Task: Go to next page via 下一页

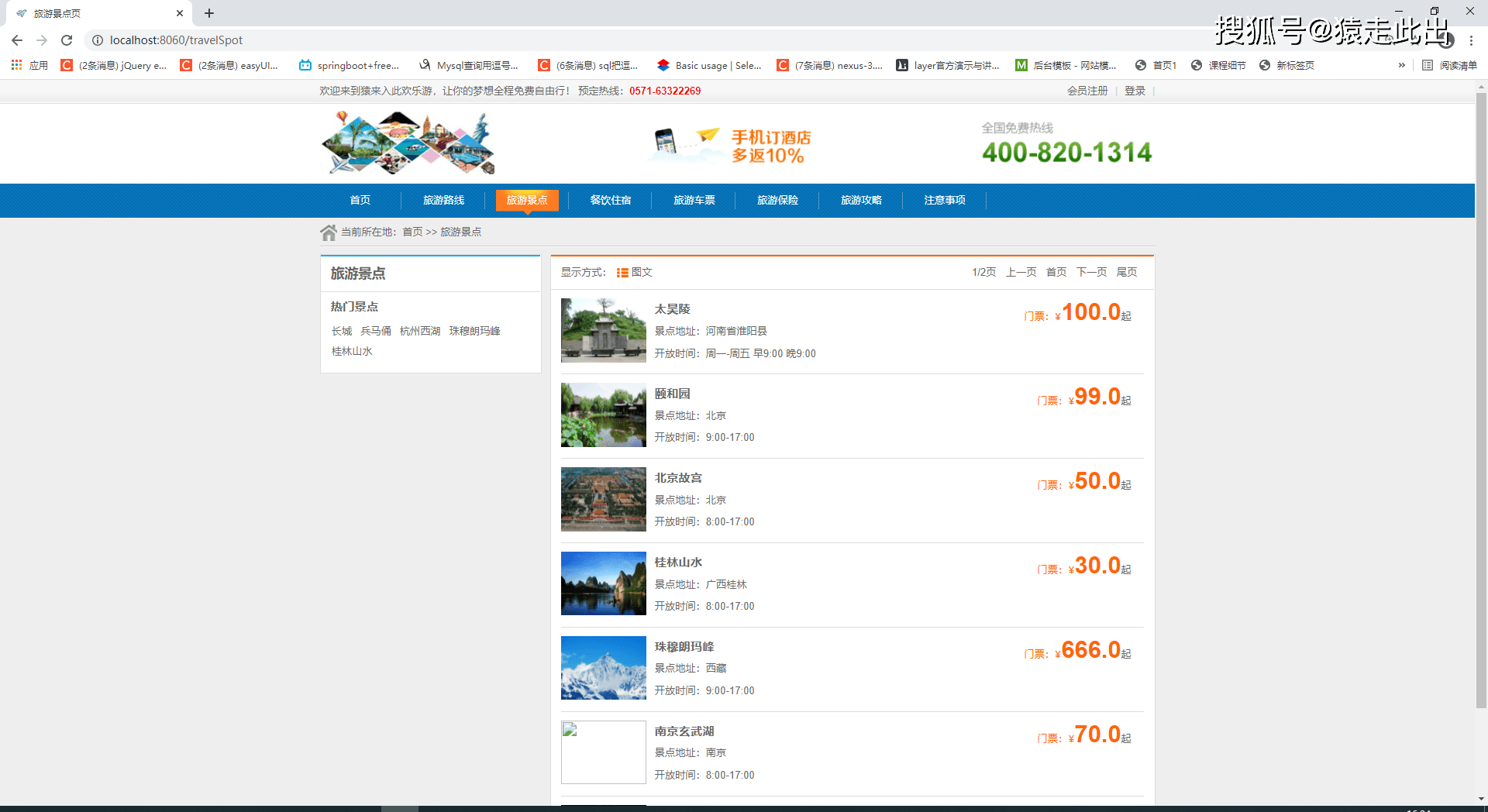Action: point(1091,272)
